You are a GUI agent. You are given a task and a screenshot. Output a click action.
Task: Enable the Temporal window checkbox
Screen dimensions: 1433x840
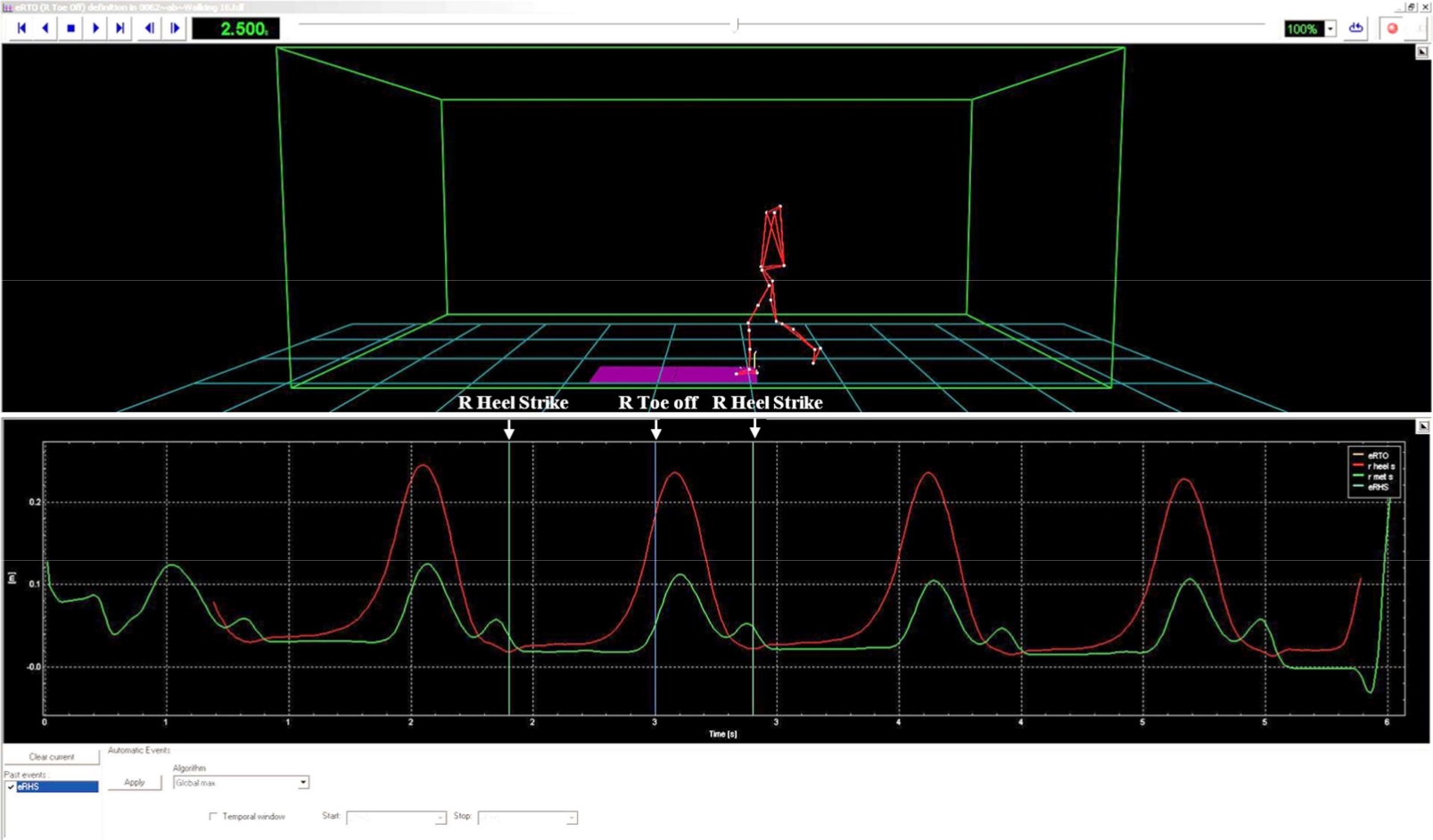[x=213, y=817]
